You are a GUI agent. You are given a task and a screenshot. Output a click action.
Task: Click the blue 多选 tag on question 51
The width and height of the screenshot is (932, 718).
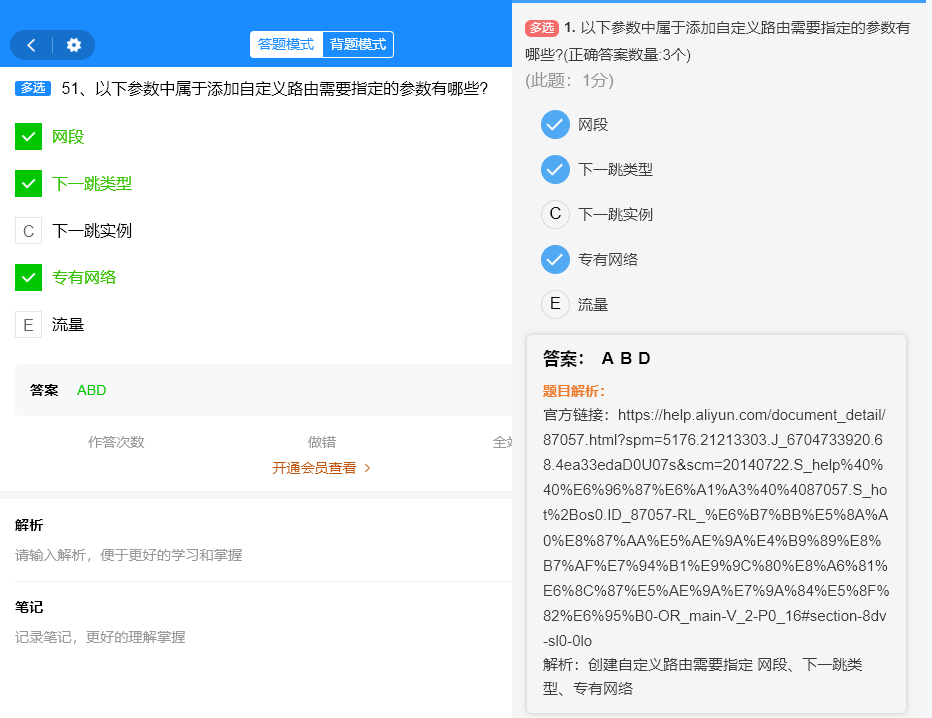(33, 88)
